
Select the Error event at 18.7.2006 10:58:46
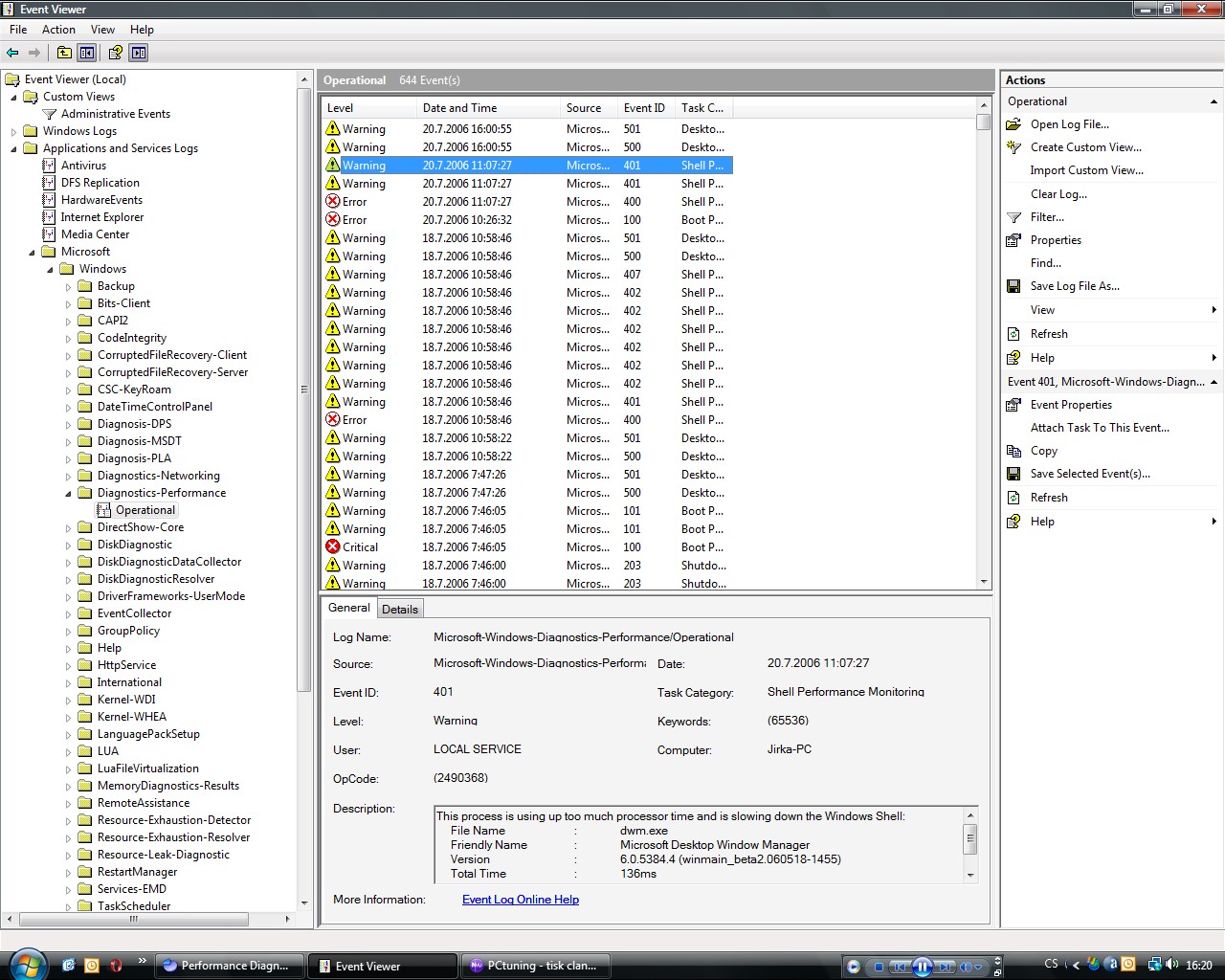click(x=527, y=420)
